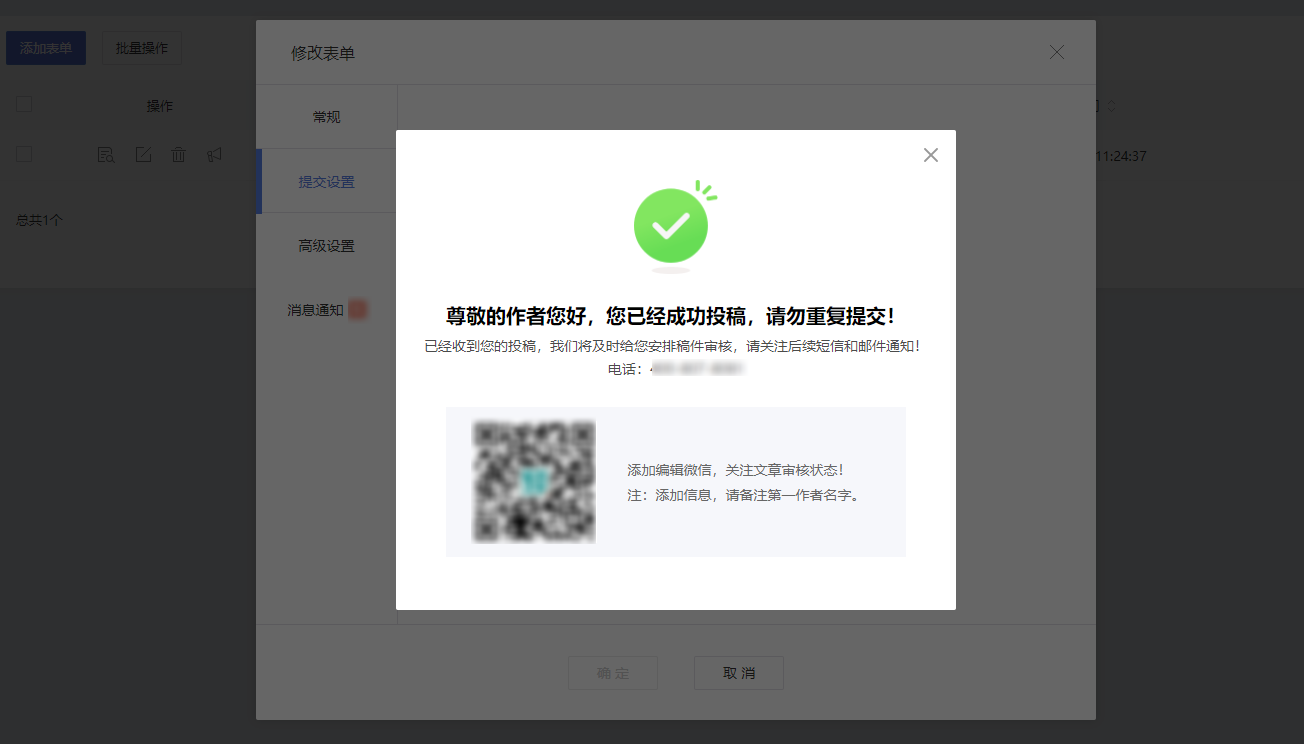Click the 修改表单 dialog title
Screen dimensions: 1304x744
(323, 53)
